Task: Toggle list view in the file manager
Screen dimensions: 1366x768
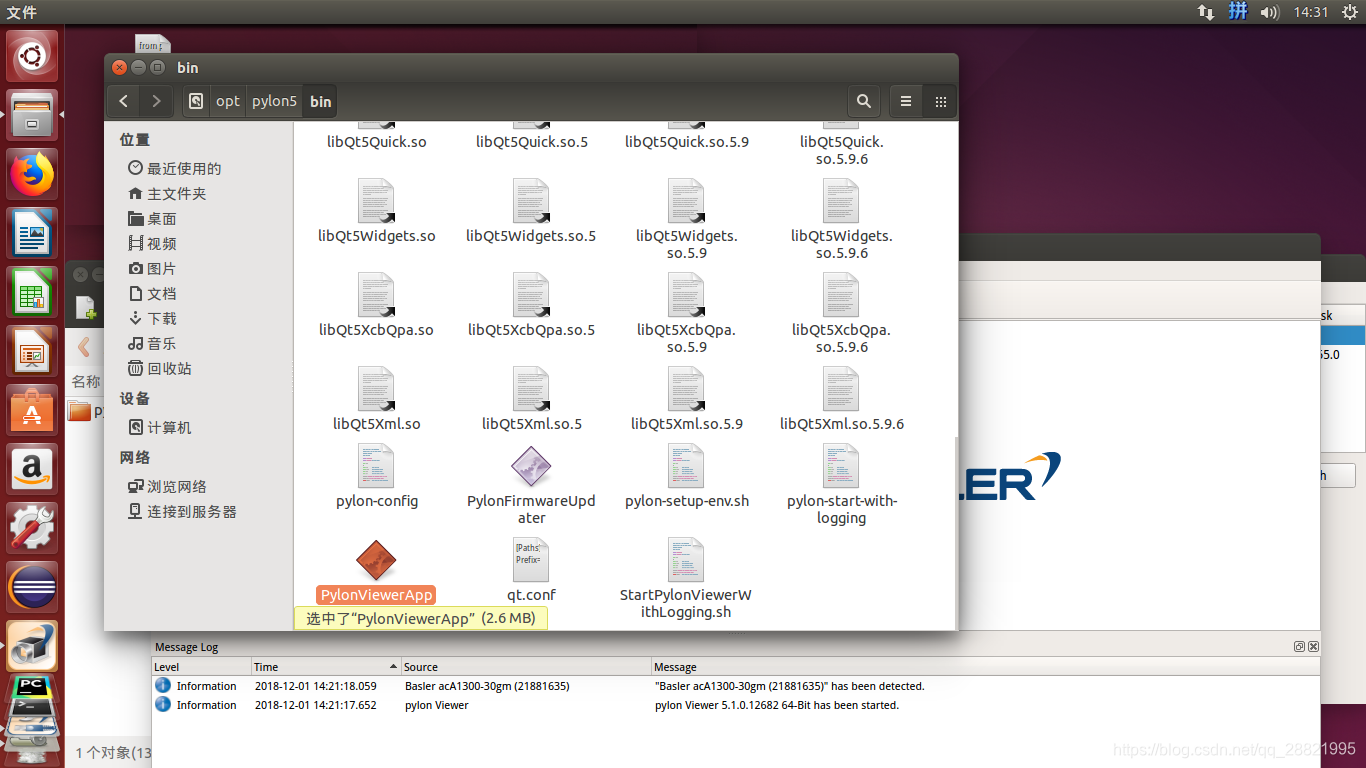Action: [x=904, y=101]
